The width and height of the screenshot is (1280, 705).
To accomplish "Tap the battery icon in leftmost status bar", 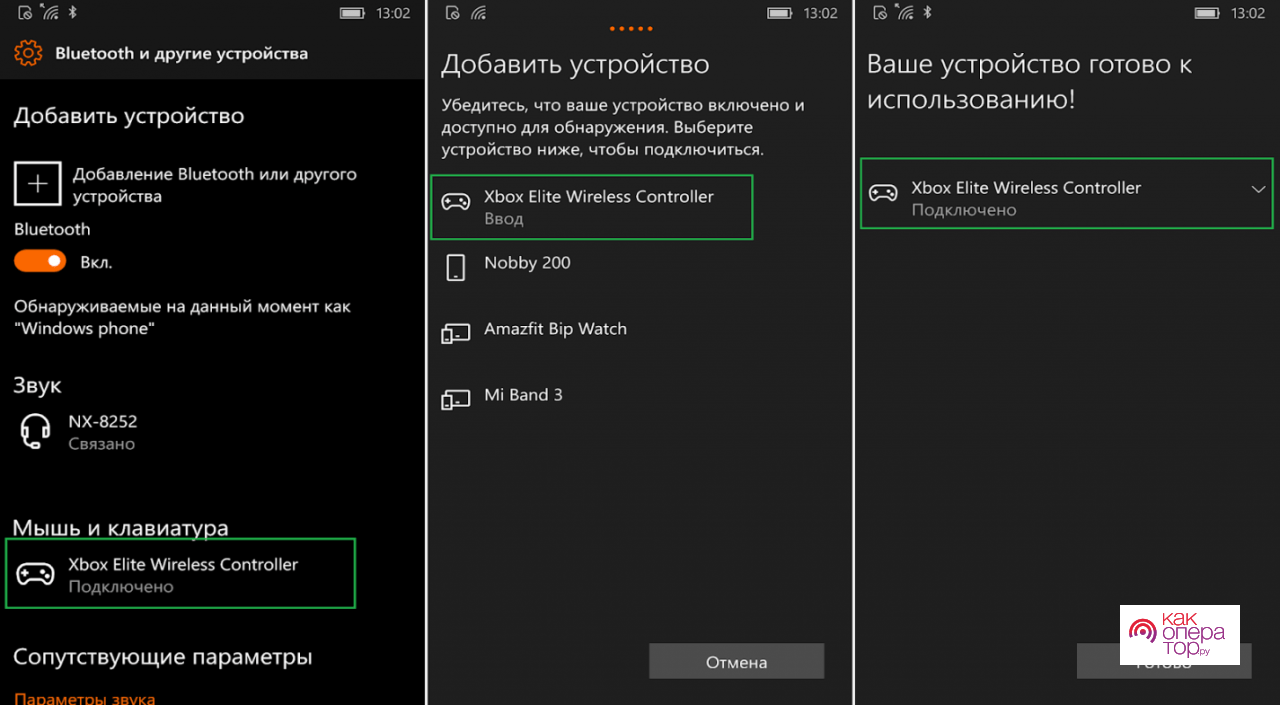I will tap(351, 13).
